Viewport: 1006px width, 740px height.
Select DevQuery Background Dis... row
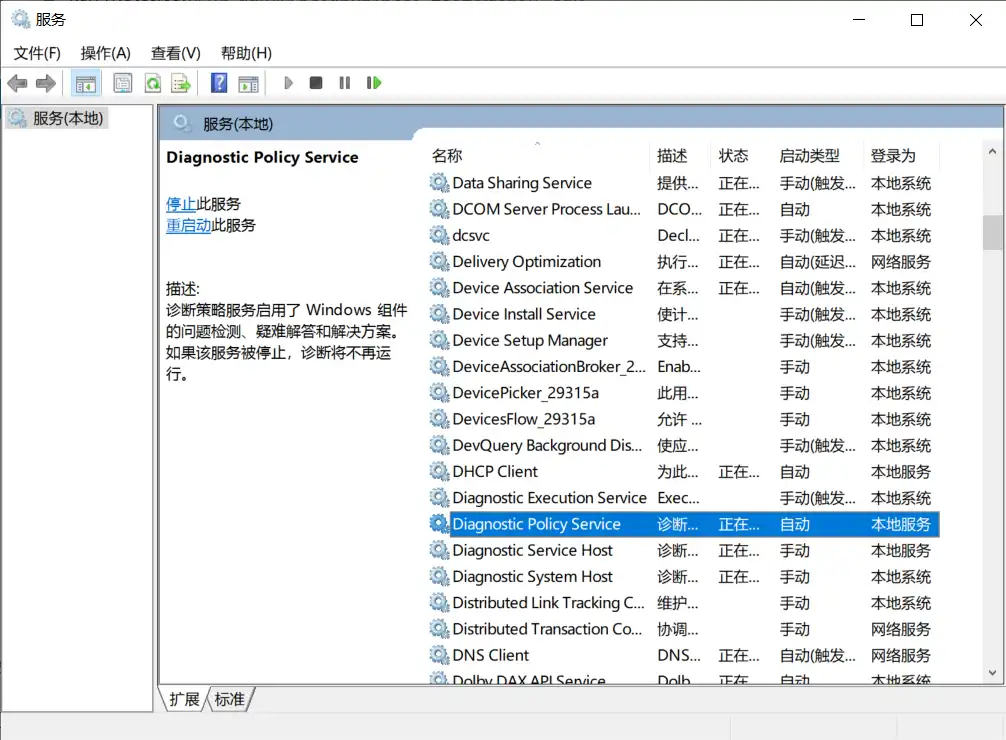[683, 445]
